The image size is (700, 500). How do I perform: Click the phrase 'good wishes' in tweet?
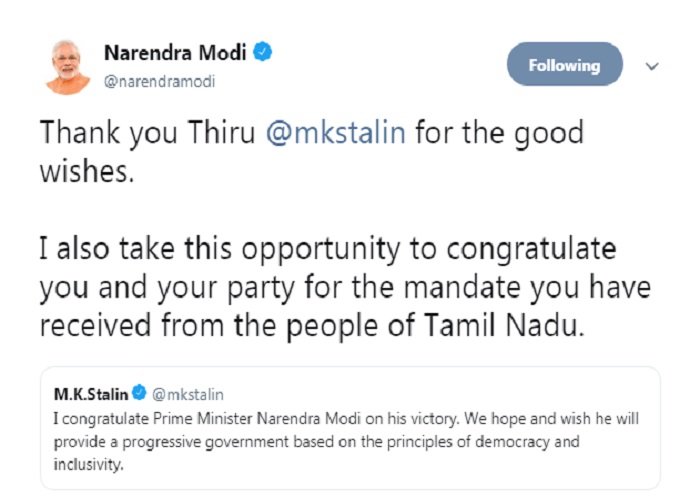[x=312, y=152]
